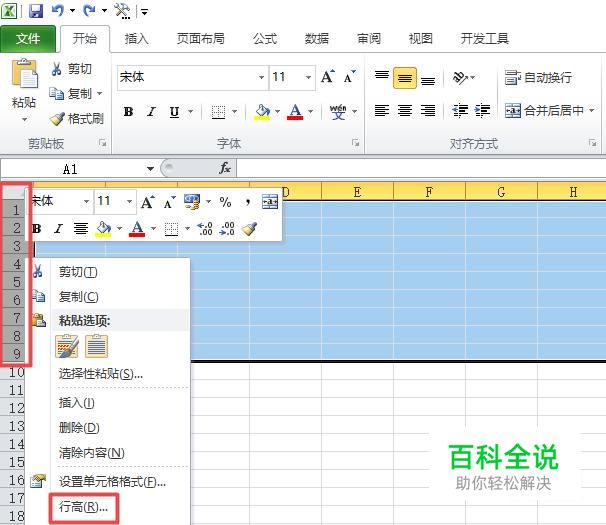Viewport: 606px width, 525px height.
Task: Click the second paste option icon
Action: tap(96, 346)
